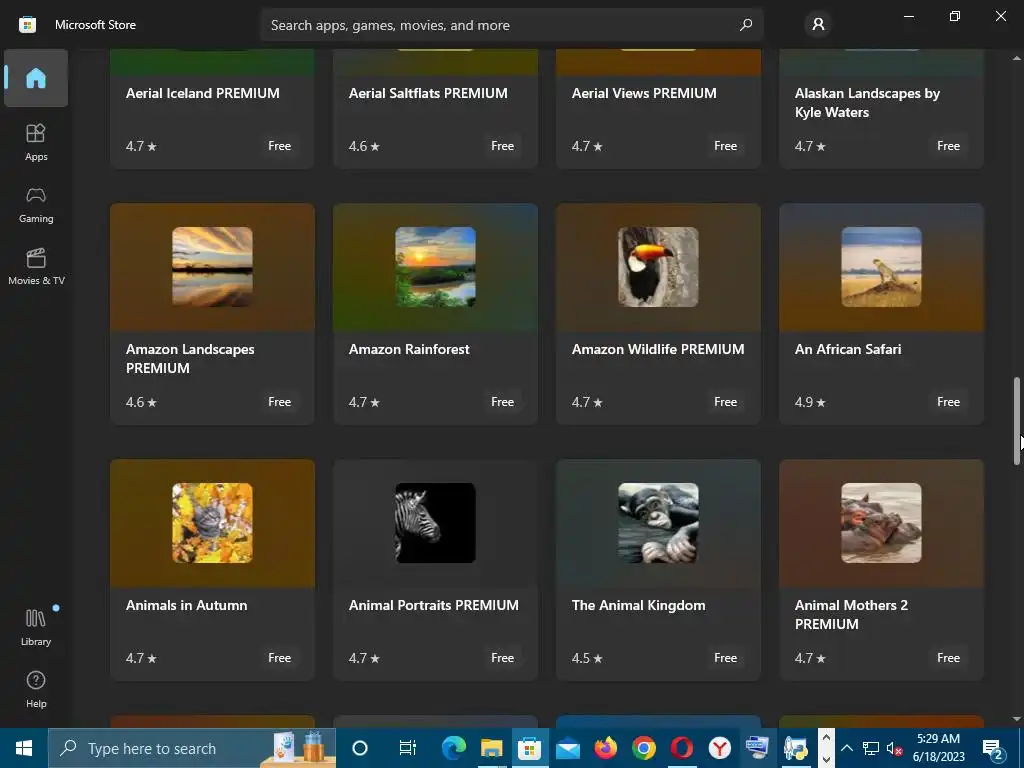Select Aerial Views PREMIUM title
The image size is (1024, 768).
[x=644, y=93]
